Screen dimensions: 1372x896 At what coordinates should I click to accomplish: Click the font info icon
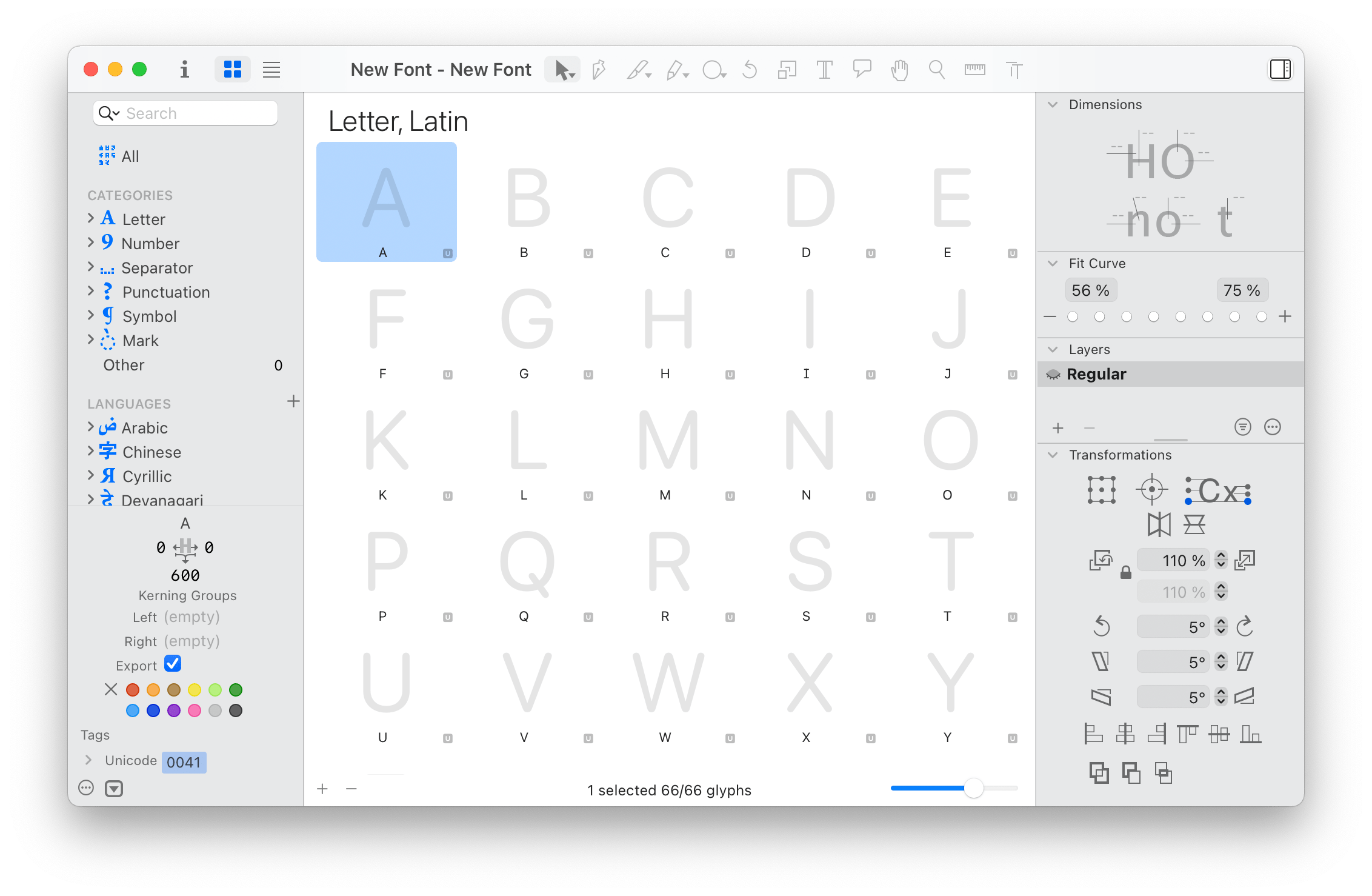pyautogui.click(x=184, y=70)
